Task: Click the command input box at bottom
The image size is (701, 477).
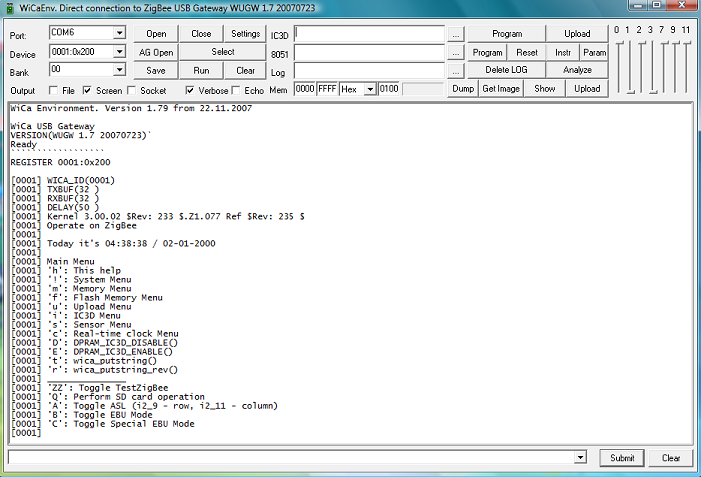Action: click(291, 457)
